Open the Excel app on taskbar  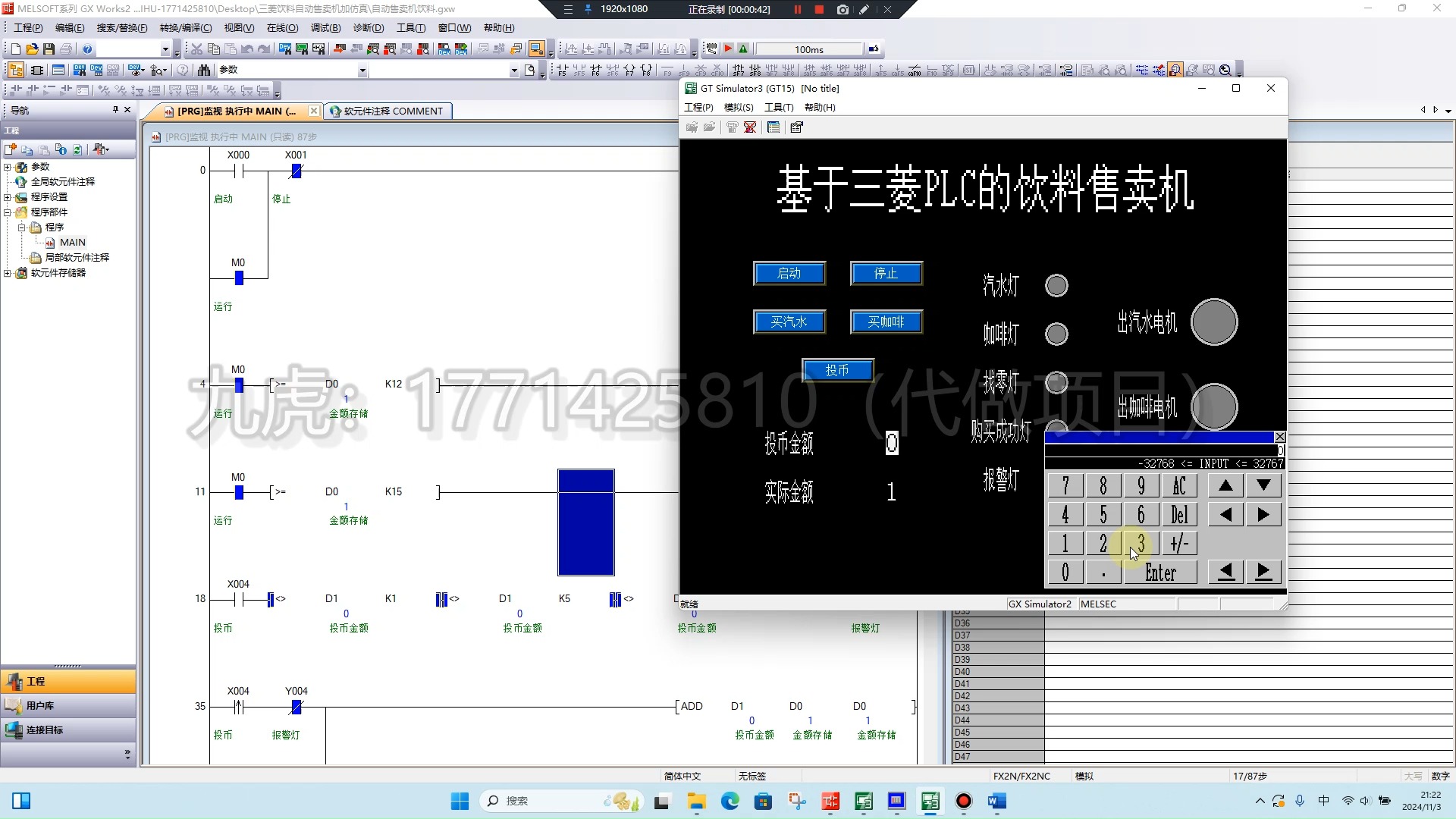(864, 801)
